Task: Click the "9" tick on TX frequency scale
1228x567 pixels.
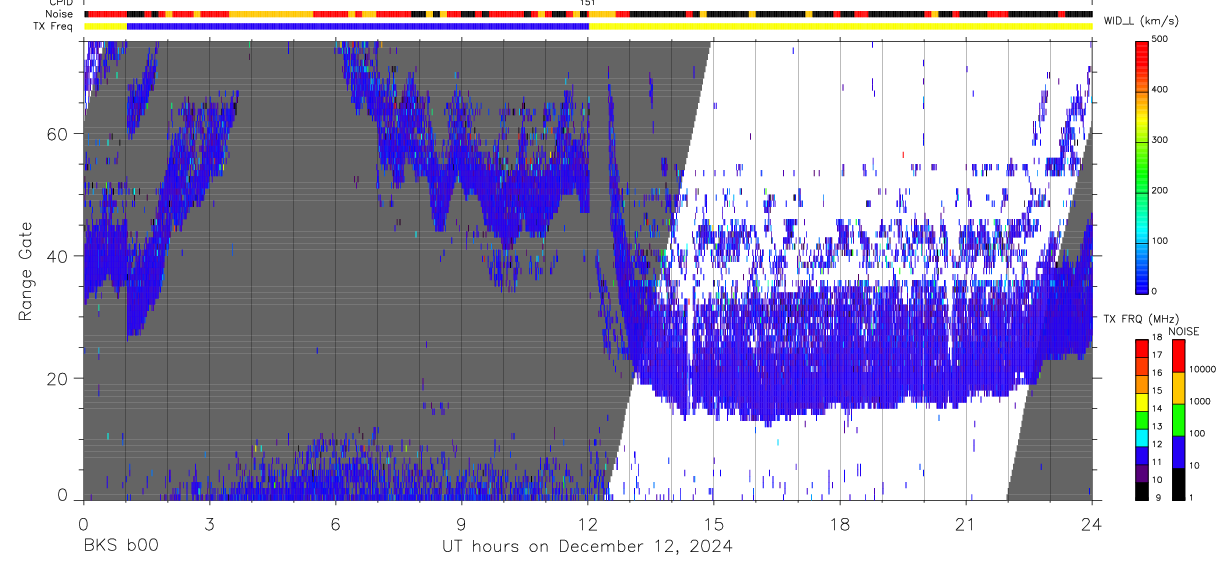Action: [1157, 497]
